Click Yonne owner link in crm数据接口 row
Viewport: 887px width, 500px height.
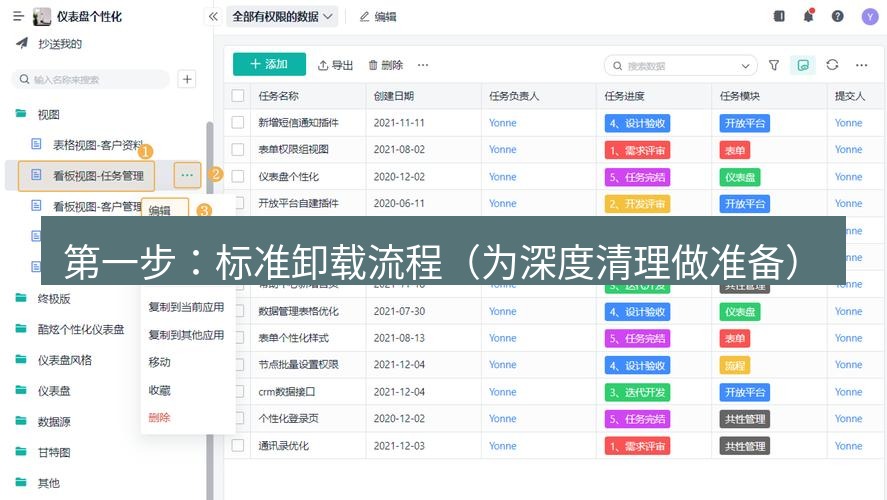pyautogui.click(x=502, y=392)
